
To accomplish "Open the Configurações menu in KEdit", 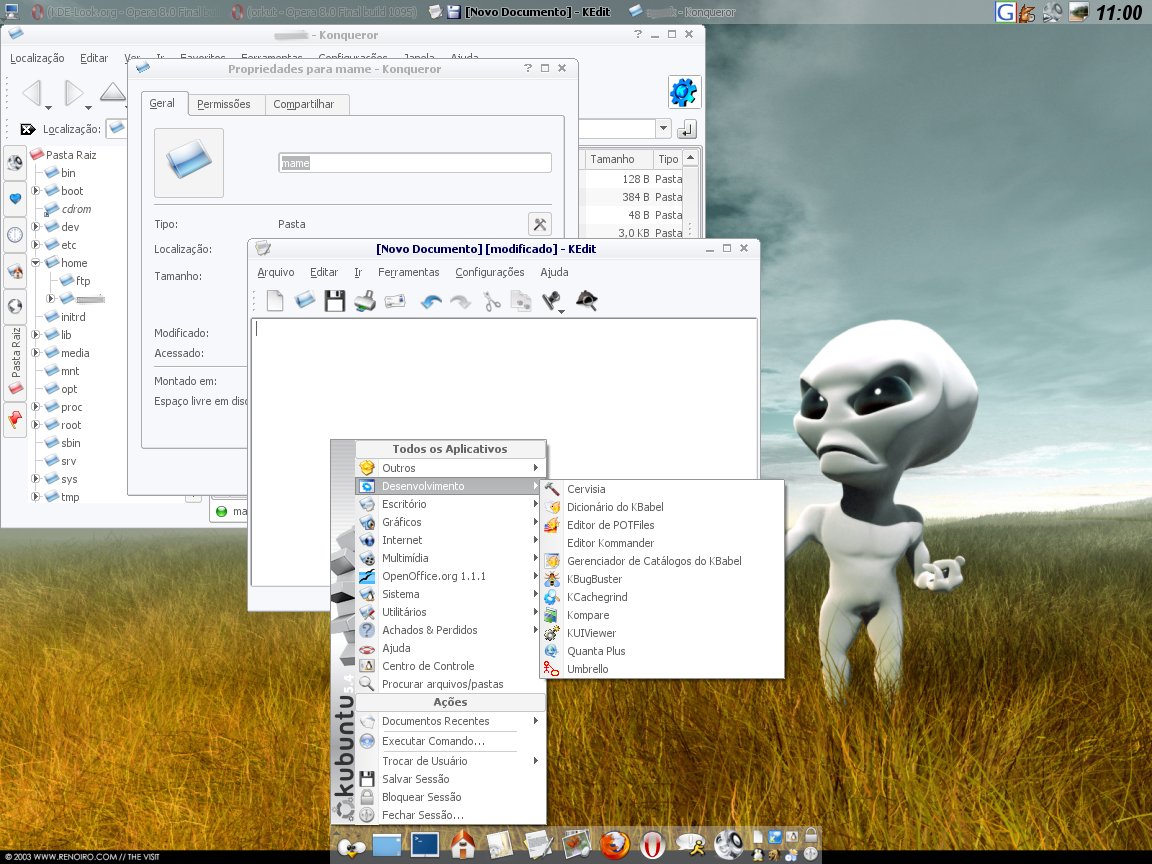I will (490, 272).
